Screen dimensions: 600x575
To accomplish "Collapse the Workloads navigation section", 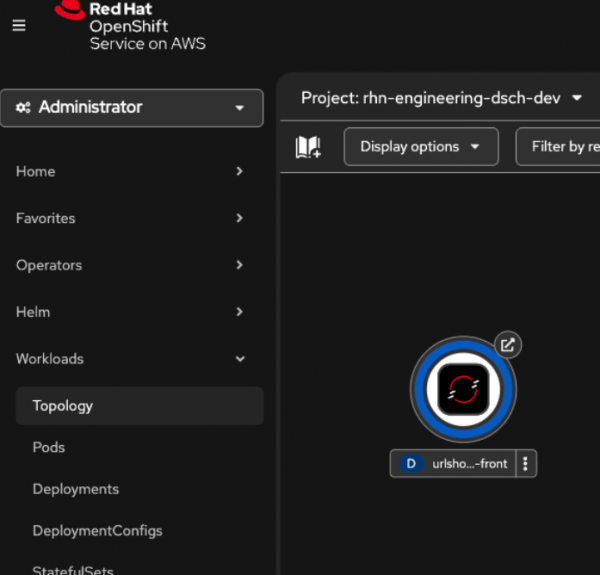I will click(130, 359).
